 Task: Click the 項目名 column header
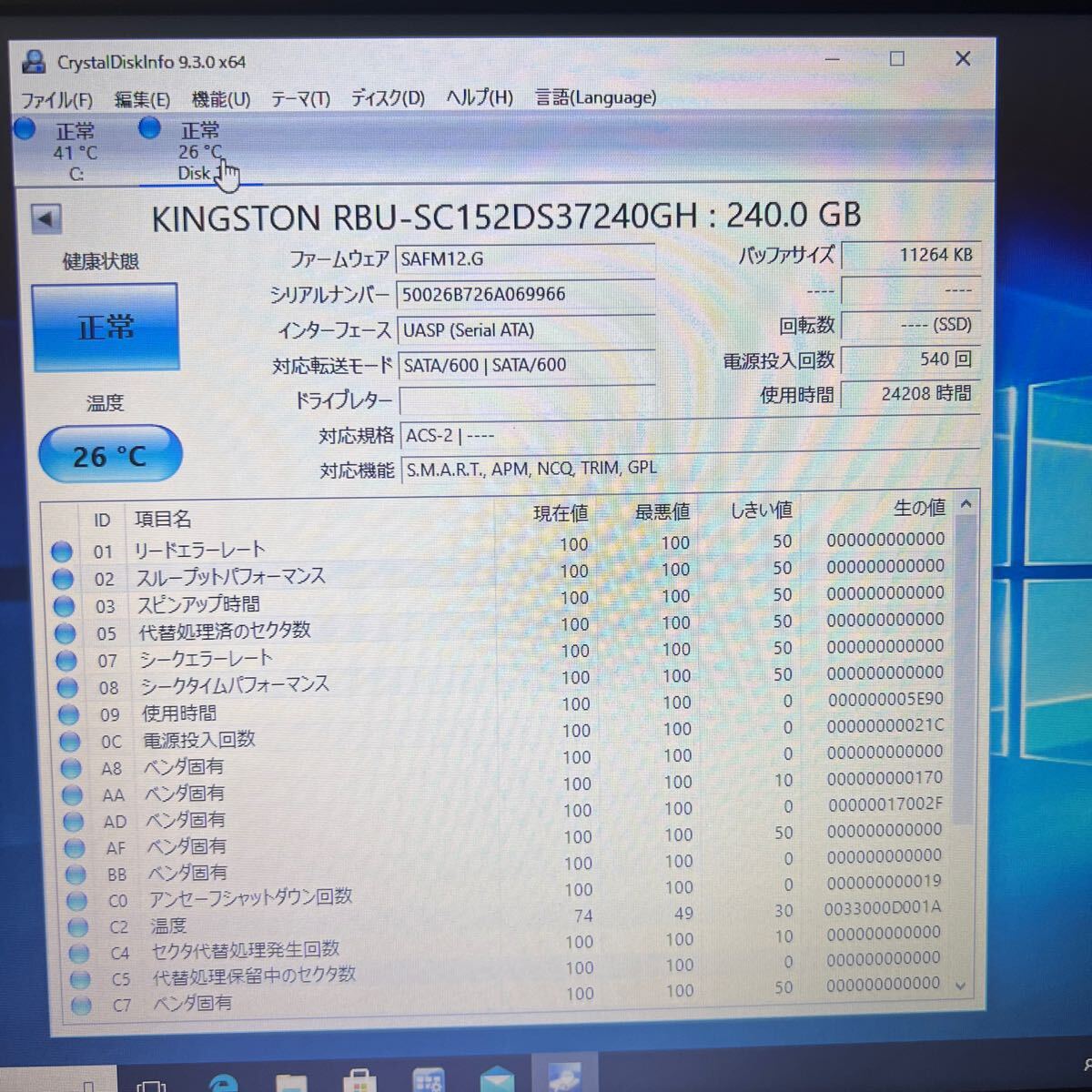click(x=163, y=519)
